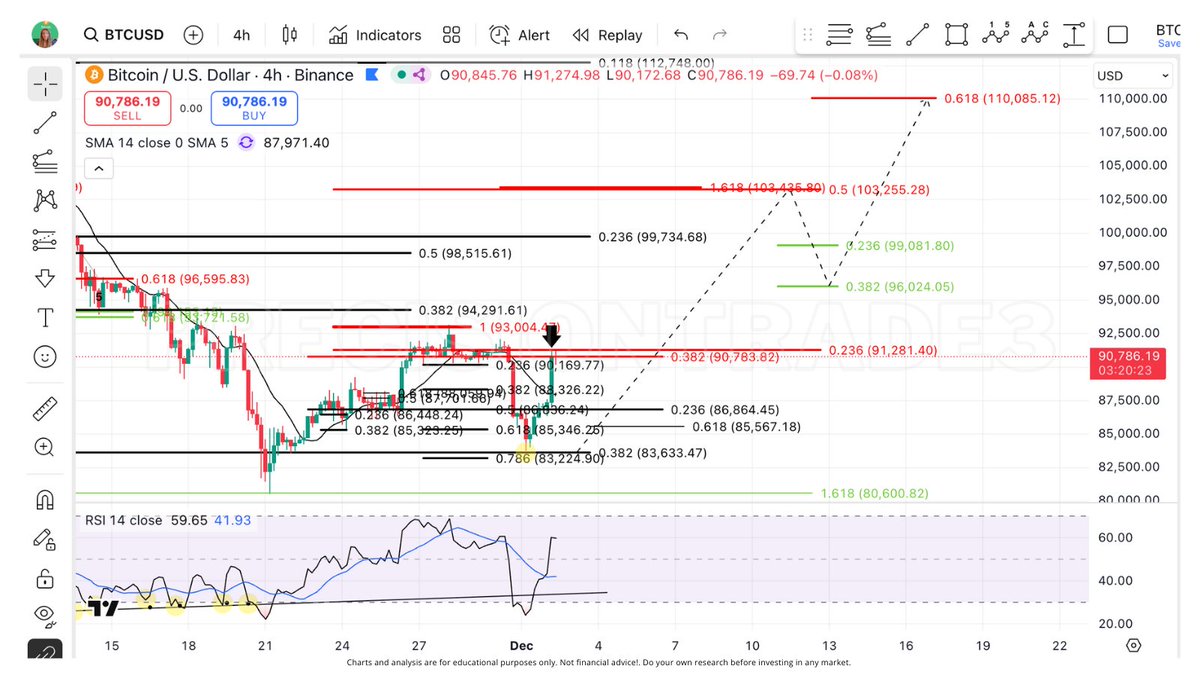Select the ruler measure tool
Screen dimensions: 1200x675
45,408
